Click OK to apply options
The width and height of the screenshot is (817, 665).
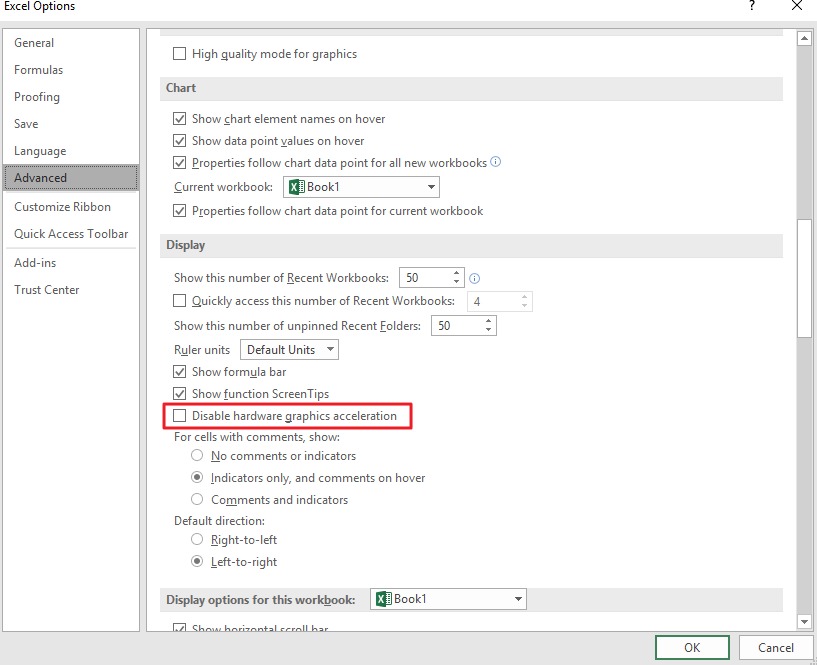click(x=692, y=648)
